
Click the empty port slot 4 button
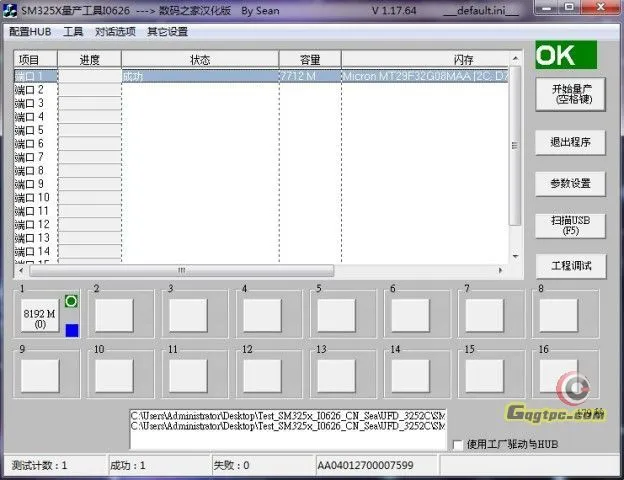(x=262, y=315)
